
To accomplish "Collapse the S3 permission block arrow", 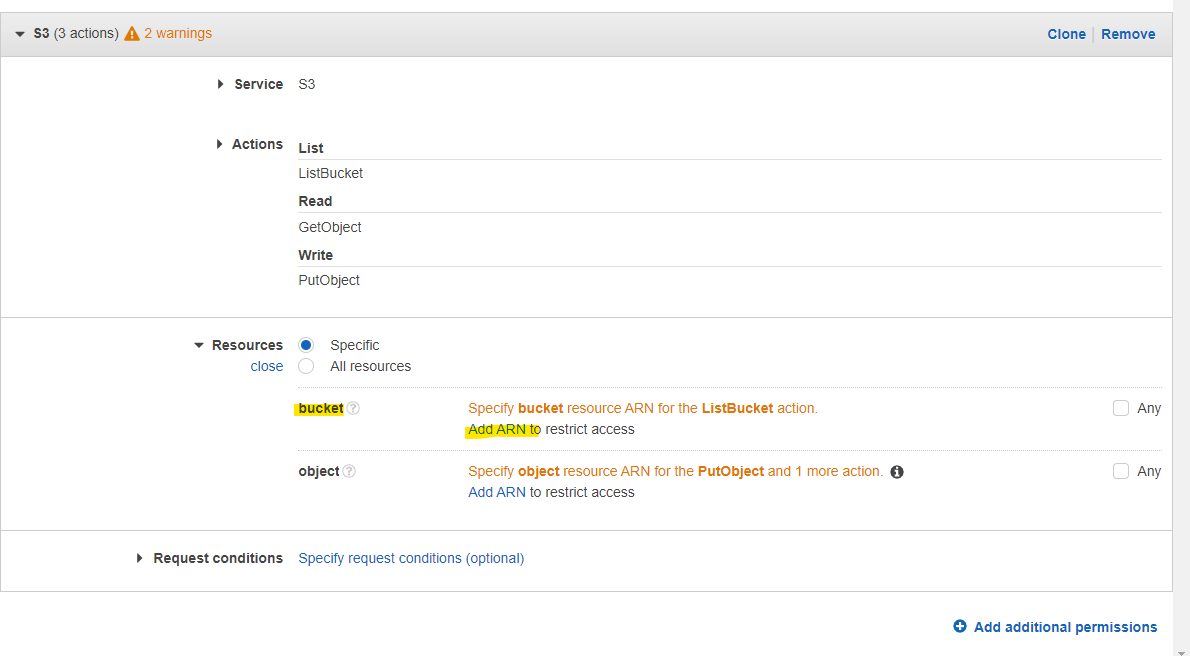I will tap(20, 34).
